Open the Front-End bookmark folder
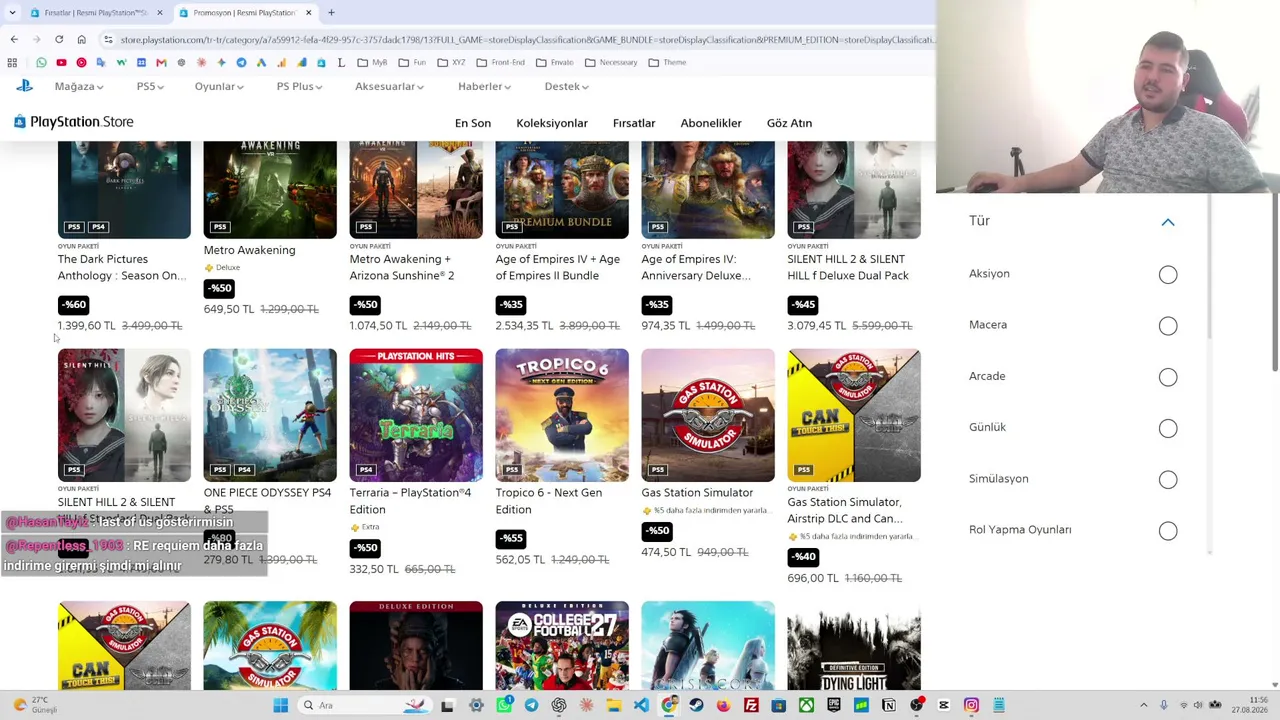 500,62
